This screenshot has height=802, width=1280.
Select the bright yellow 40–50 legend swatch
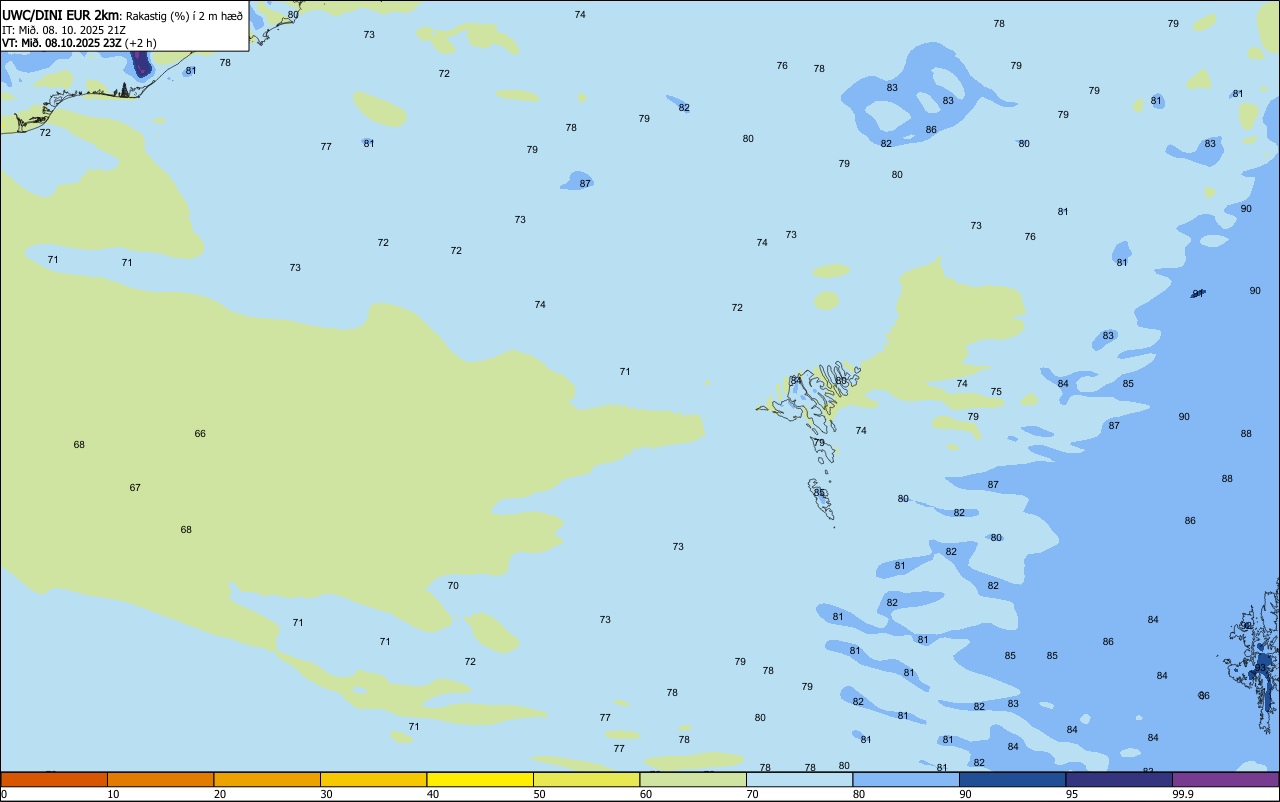(x=480, y=779)
